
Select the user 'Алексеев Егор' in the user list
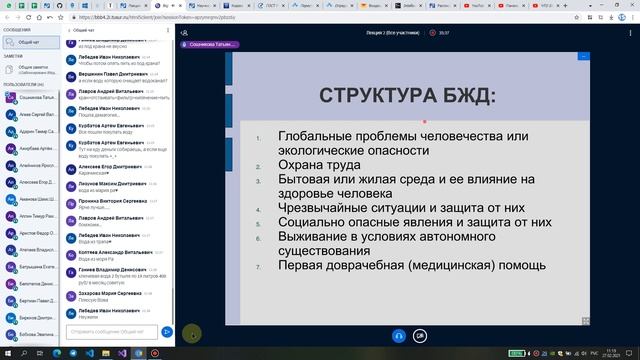pyautogui.click(x=31, y=182)
